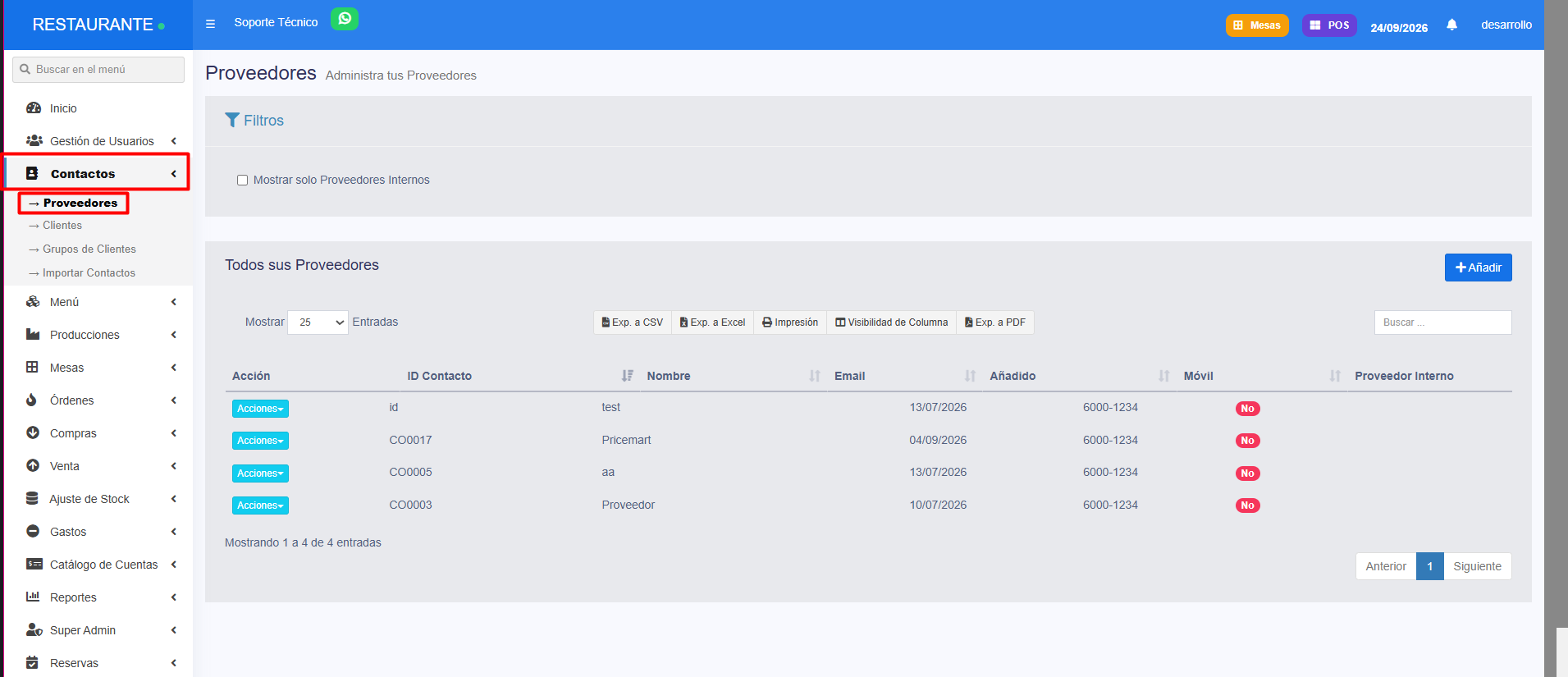Focus the Buscar table search field
The height and width of the screenshot is (677, 1568).
tap(1442, 322)
